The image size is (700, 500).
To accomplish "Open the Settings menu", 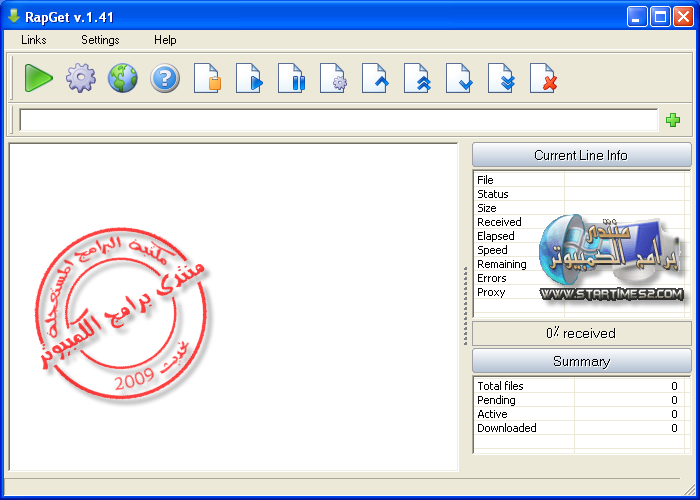I will [x=100, y=40].
